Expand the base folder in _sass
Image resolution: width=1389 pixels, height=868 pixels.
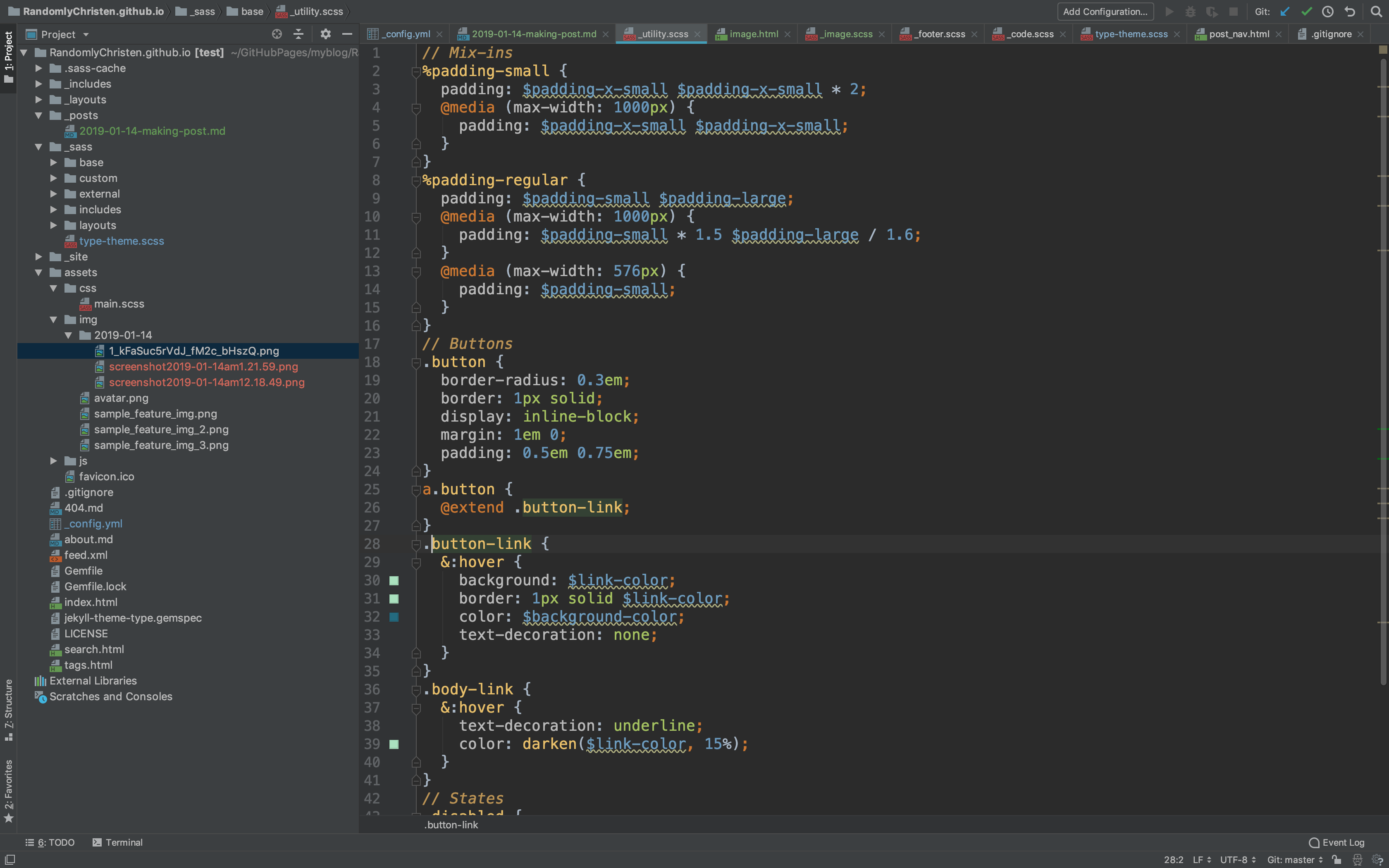click(53, 162)
